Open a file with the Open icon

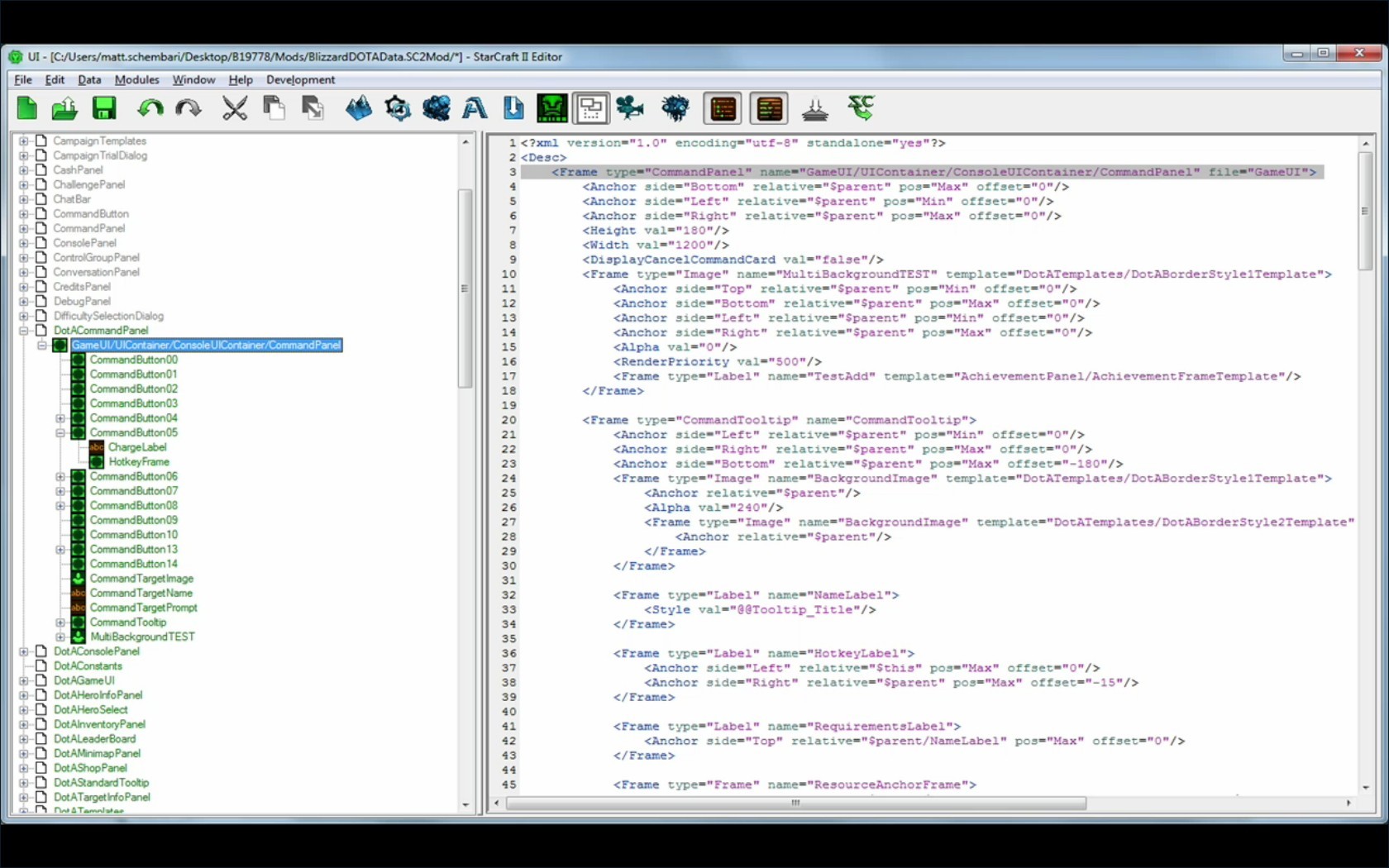coord(64,108)
